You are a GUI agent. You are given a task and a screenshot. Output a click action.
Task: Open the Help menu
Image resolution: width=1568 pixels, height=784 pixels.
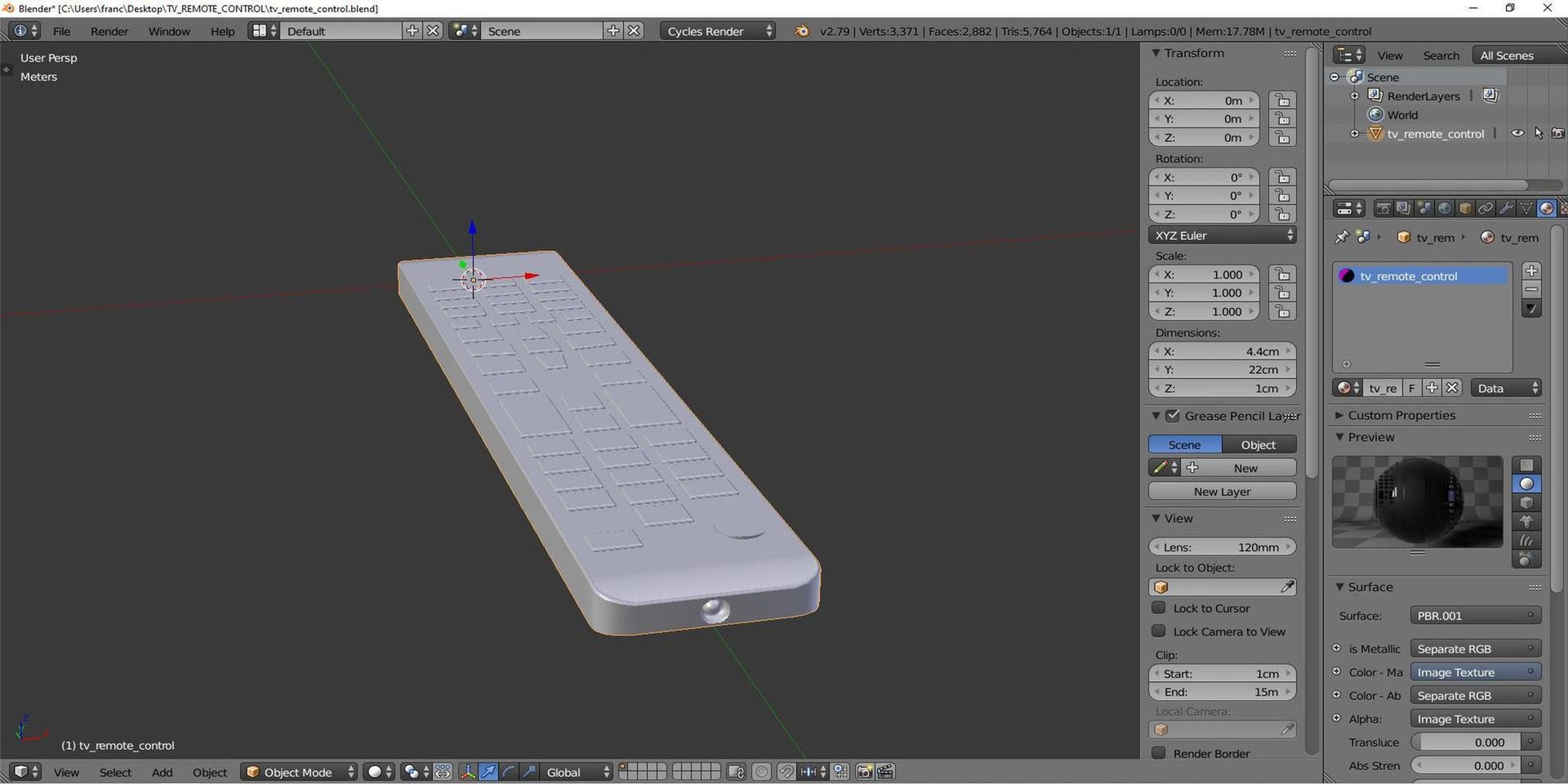222,31
